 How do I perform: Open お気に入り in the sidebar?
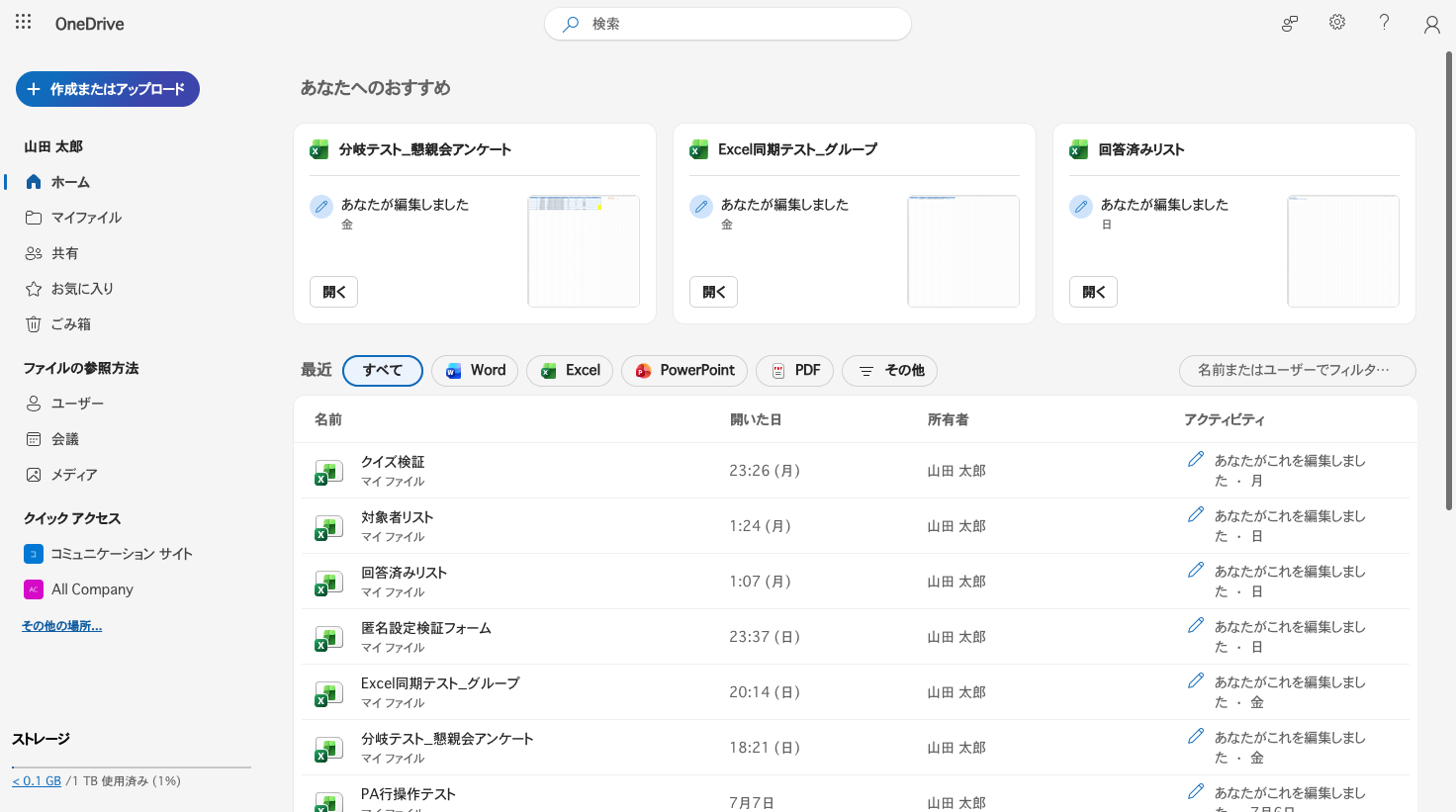click(x=82, y=289)
